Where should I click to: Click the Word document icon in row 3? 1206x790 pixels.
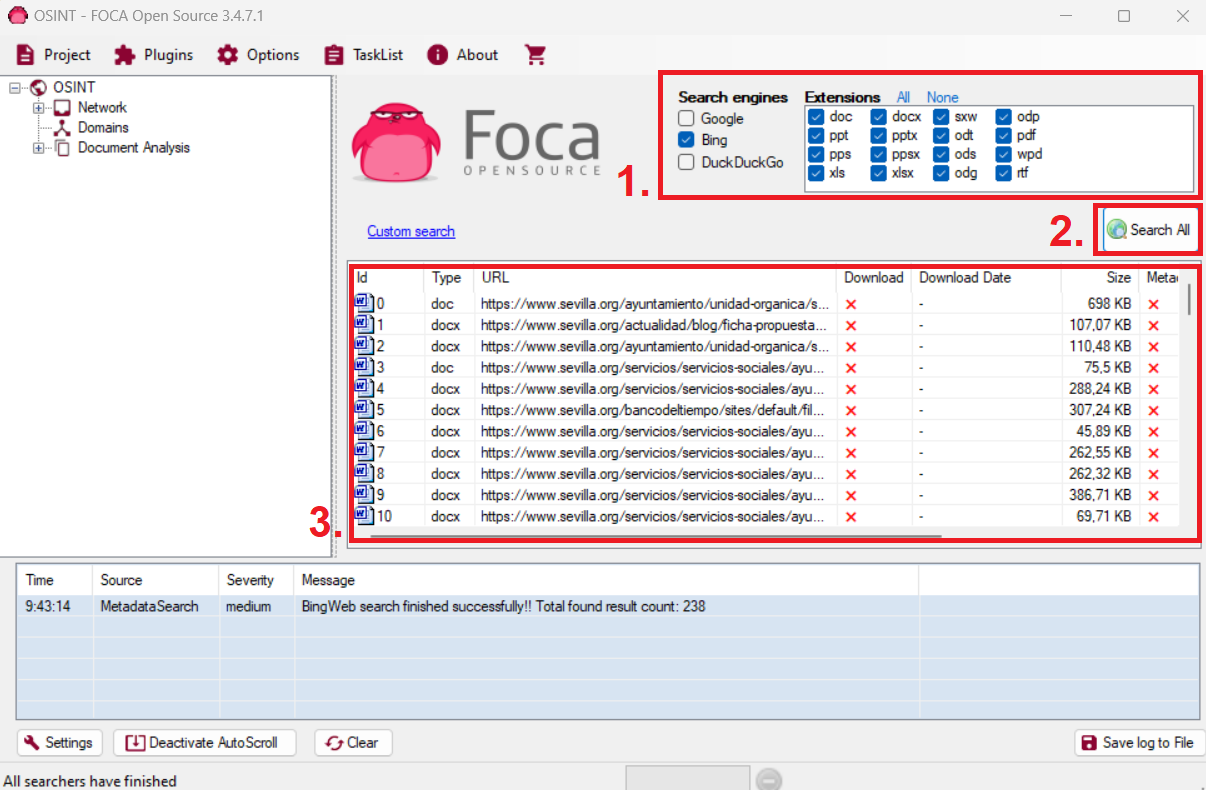pos(363,367)
